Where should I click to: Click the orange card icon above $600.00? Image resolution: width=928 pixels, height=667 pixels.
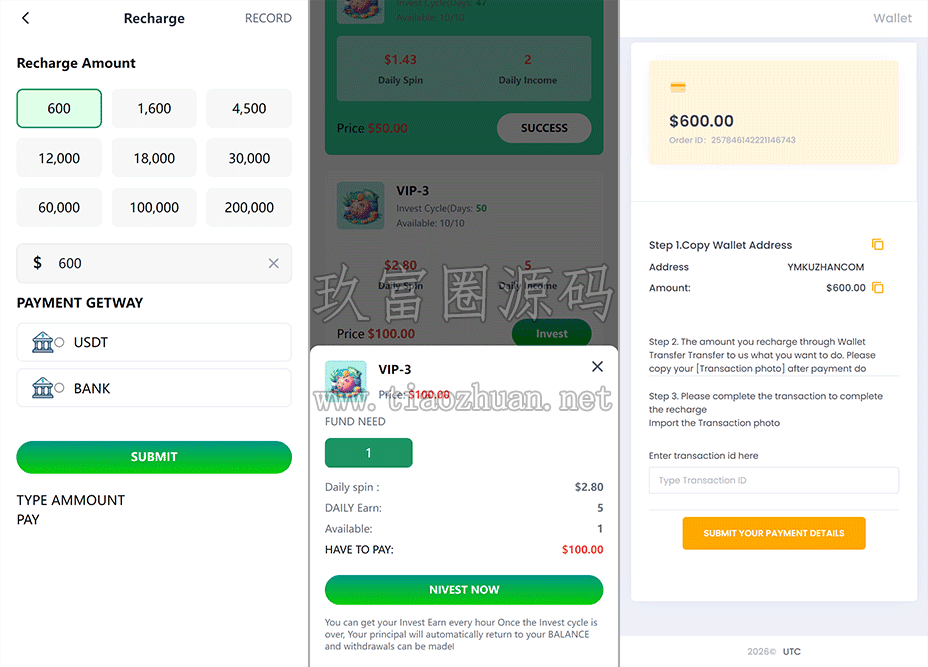[x=678, y=88]
